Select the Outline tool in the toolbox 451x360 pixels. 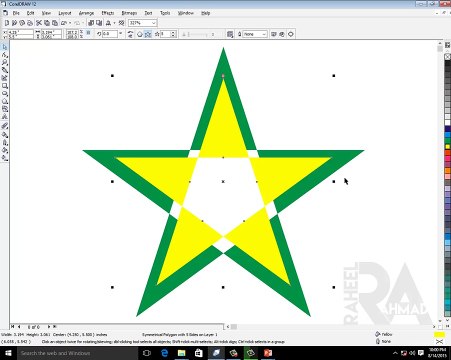pyautogui.click(x=5, y=142)
